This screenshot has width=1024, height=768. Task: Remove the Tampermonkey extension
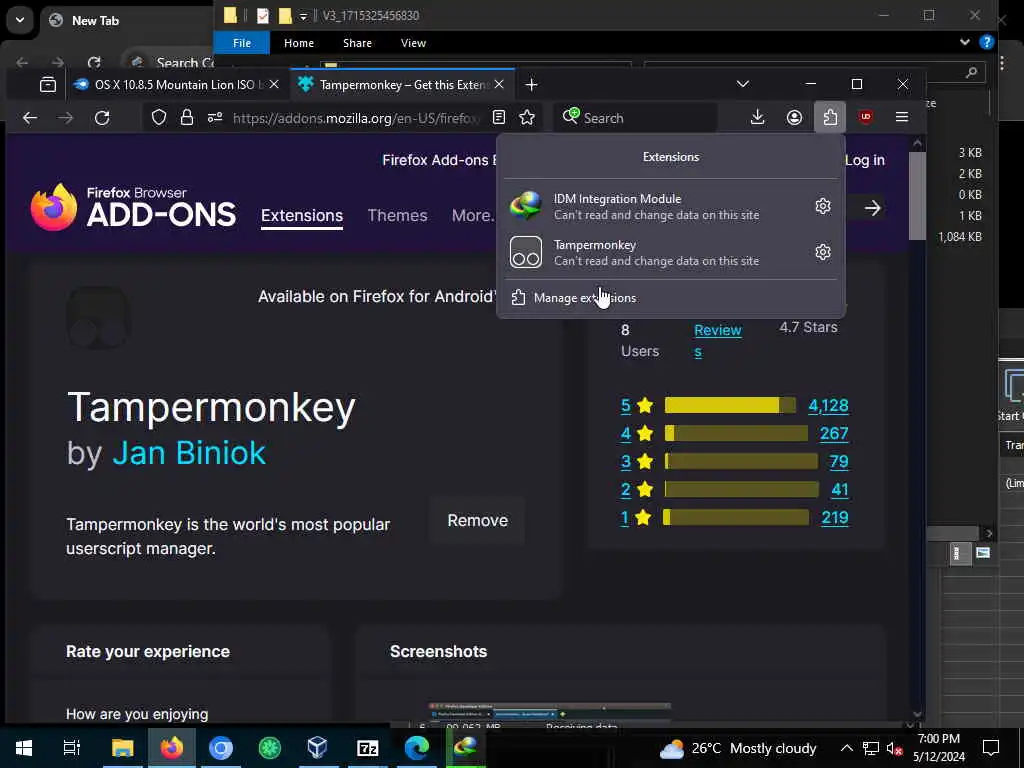tap(477, 520)
